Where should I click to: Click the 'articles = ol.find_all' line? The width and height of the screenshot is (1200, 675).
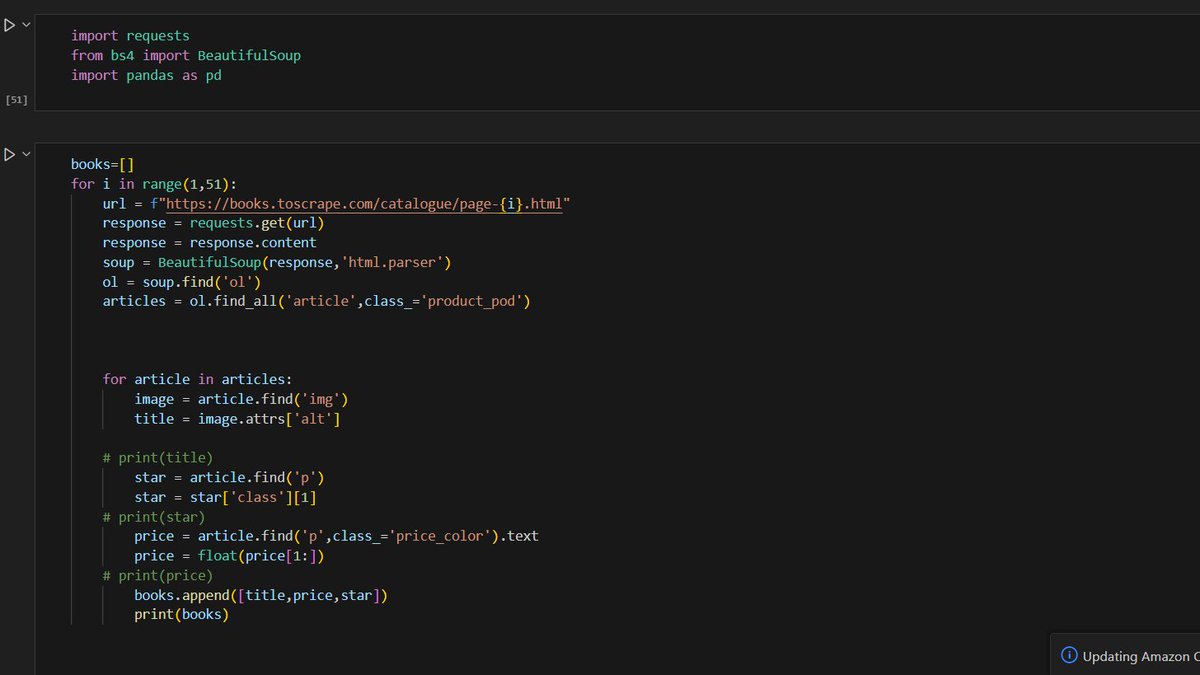[316, 301]
